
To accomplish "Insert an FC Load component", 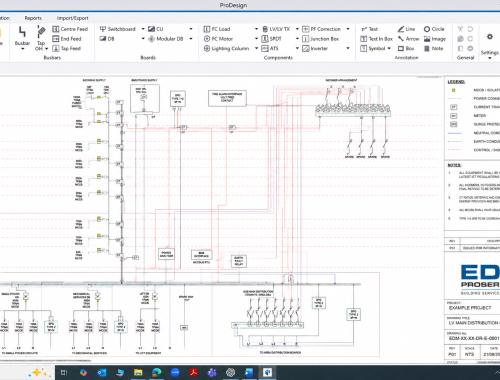I will point(217,29).
